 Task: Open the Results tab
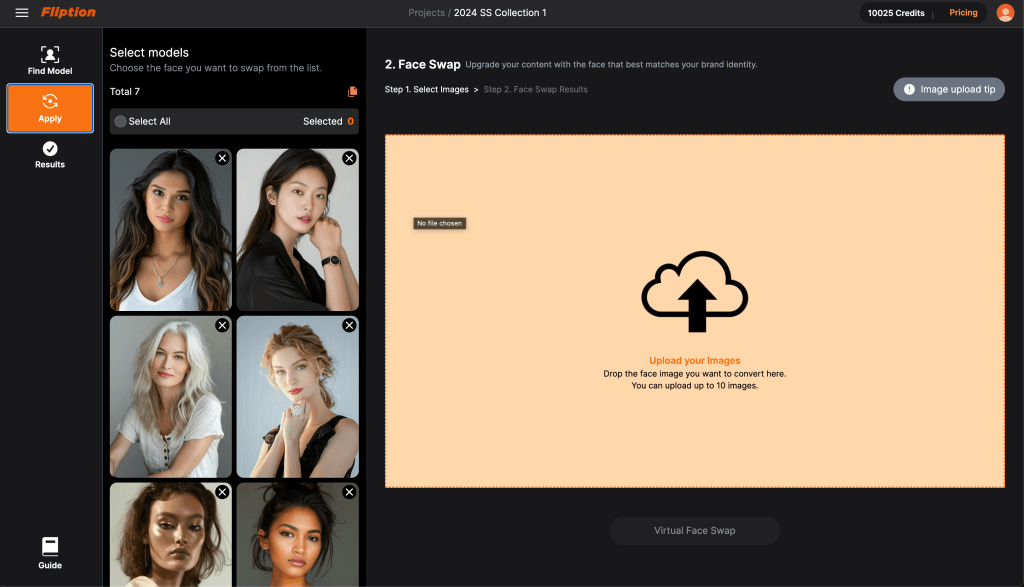(50, 155)
